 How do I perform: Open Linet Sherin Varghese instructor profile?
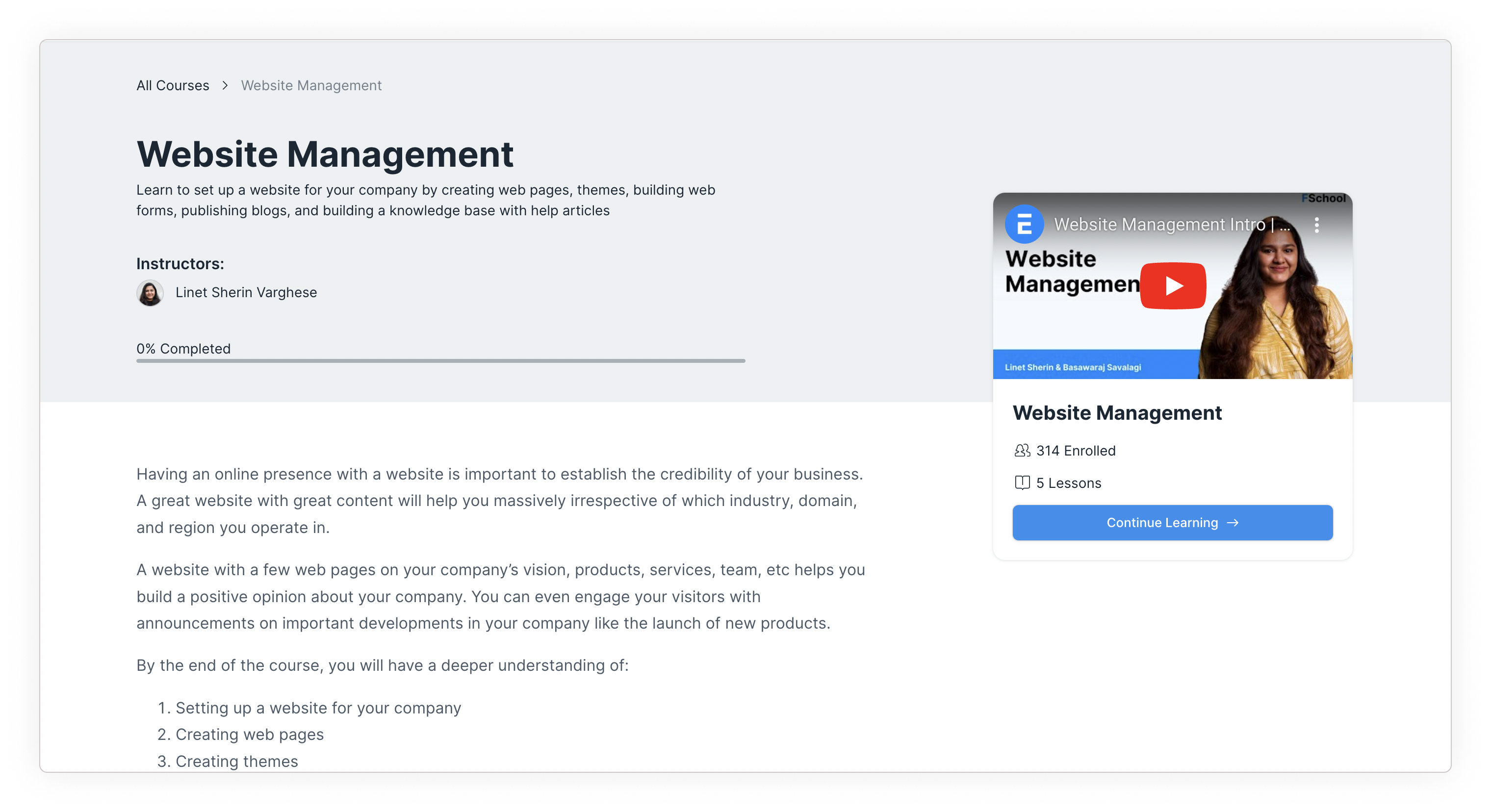pos(246,293)
